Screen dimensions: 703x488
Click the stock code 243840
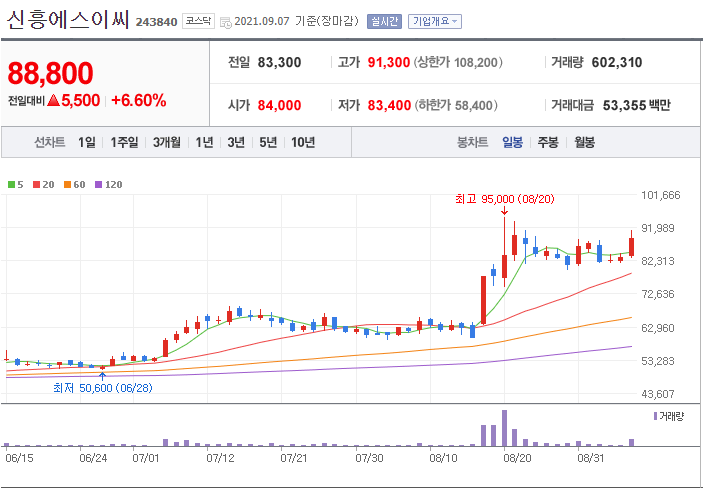coord(156,22)
